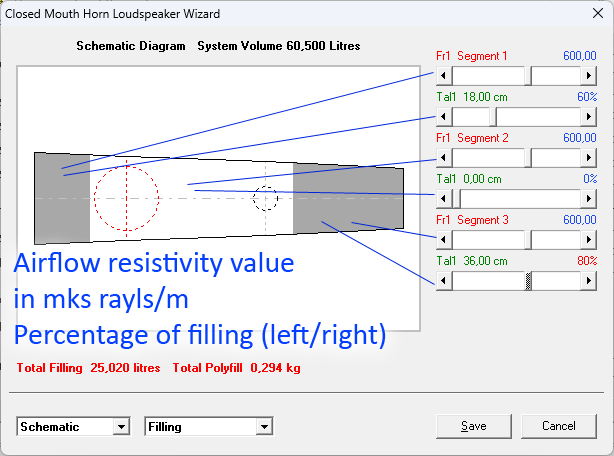Image resolution: width=614 pixels, height=456 pixels.
Task: Open the Filling mode dropdown
Action: tap(264, 427)
